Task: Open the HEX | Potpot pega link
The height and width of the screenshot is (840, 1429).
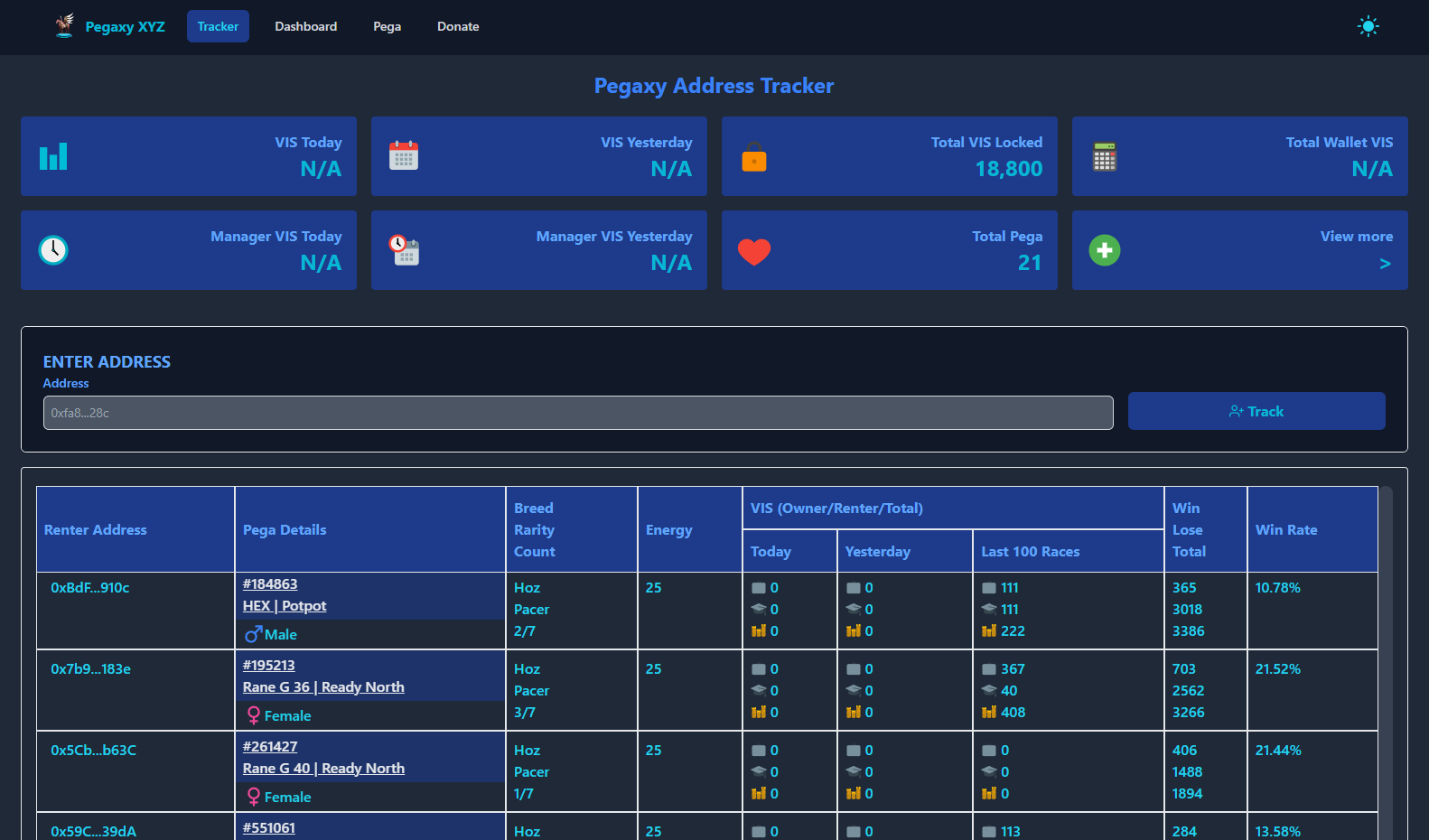Action: [x=285, y=606]
